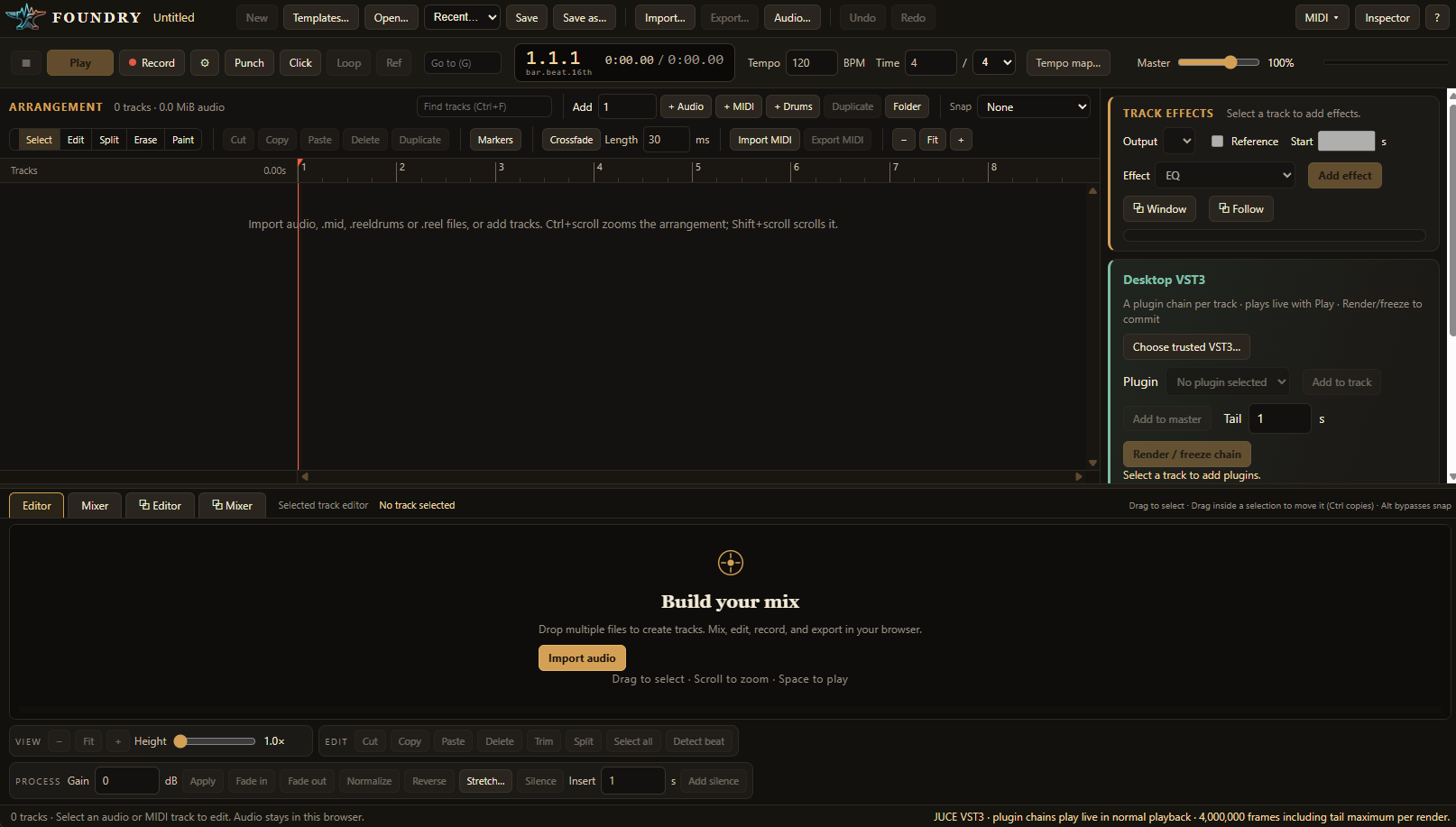Activate the Erase tool mode

click(x=145, y=140)
